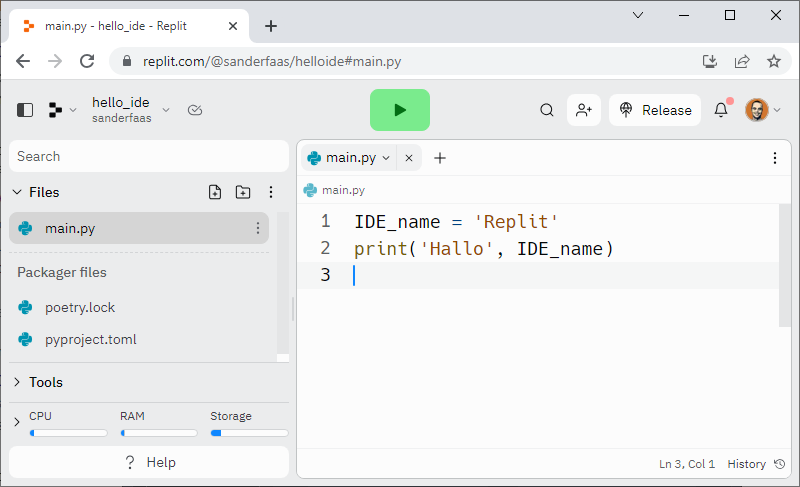Click the browser address bar URL
The width and height of the screenshot is (800, 487).
point(271,61)
